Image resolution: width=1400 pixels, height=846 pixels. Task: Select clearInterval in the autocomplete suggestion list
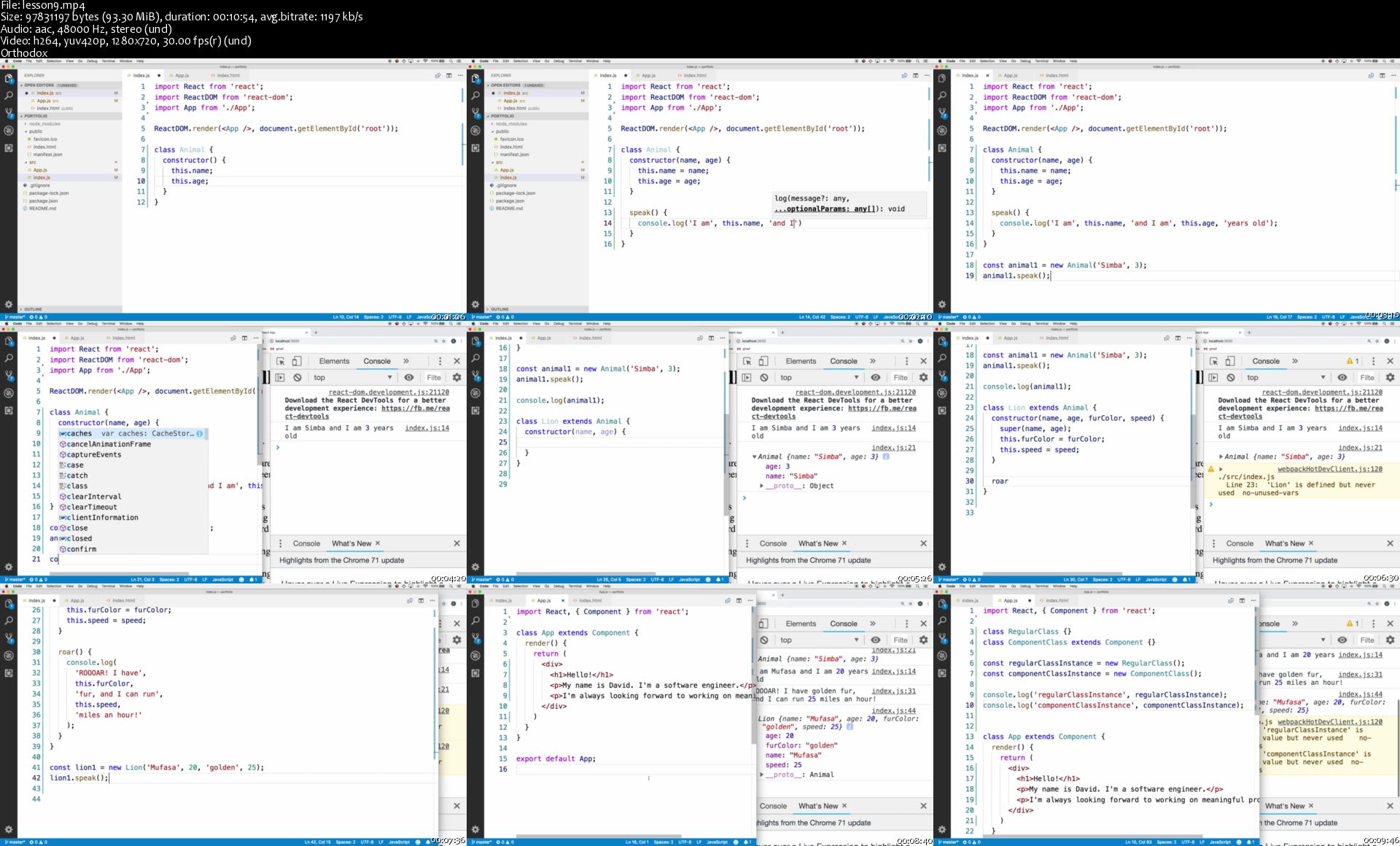(94, 497)
